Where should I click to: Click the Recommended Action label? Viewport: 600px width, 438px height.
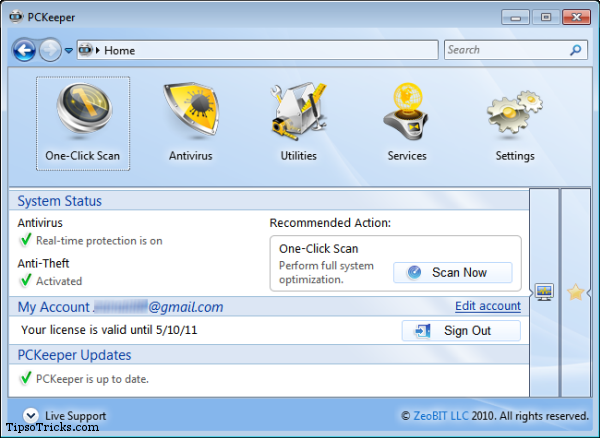pyautogui.click(x=330, y=223)
